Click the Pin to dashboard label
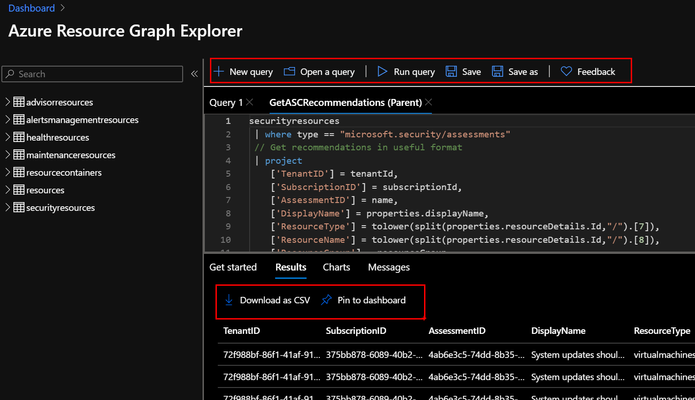This screenshot has width=695, height=400. [371, 300]
